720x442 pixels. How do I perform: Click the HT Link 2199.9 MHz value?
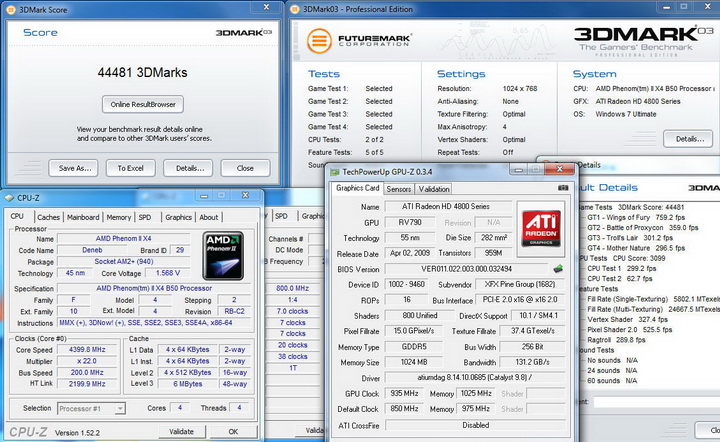(87, 384)
